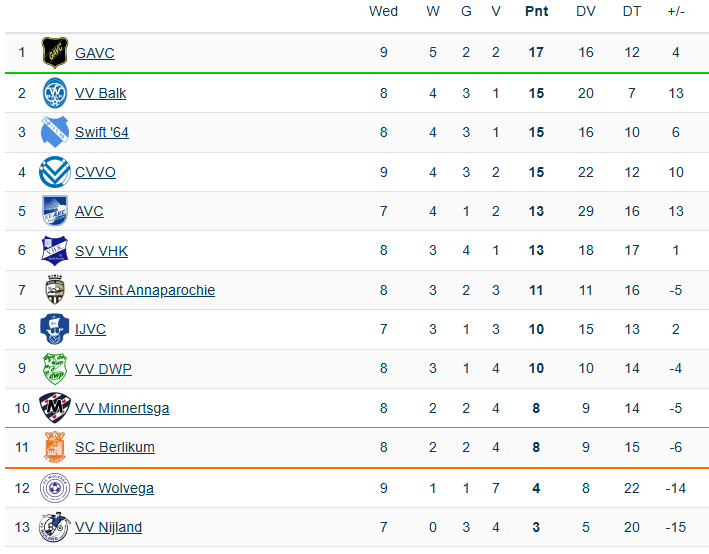Open the VV Minnertsga team link

coord(122,408)
